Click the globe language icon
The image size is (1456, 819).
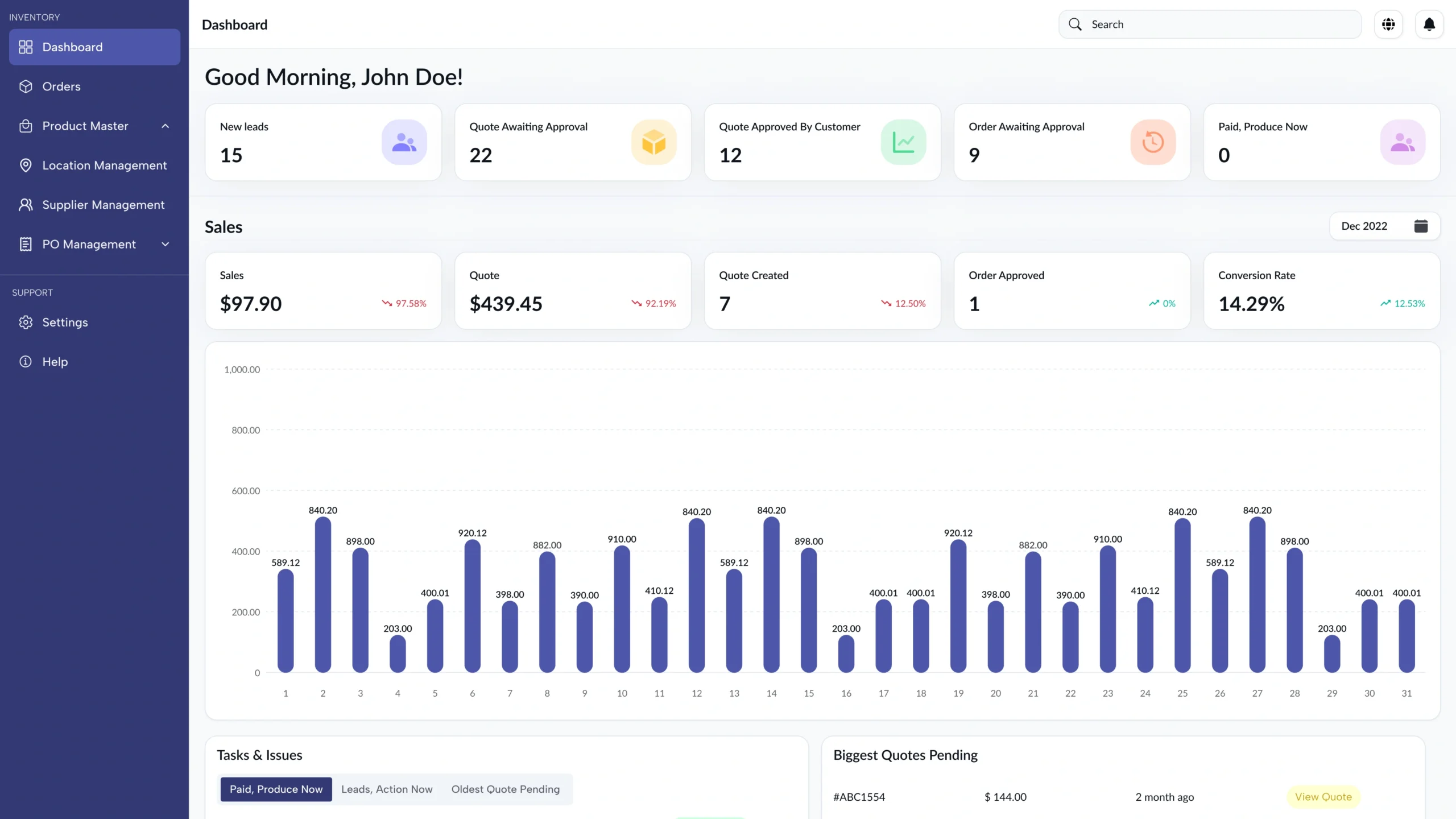(1388, 24)
